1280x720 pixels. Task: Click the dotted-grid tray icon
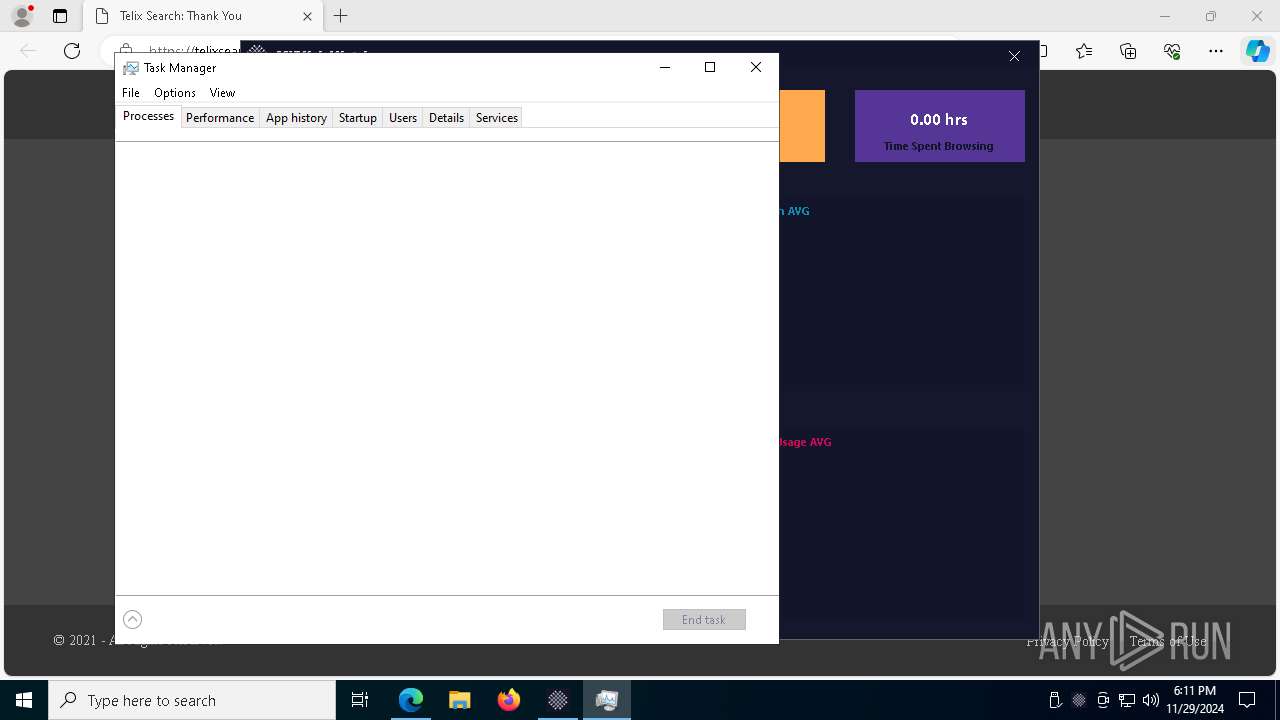1079,700
